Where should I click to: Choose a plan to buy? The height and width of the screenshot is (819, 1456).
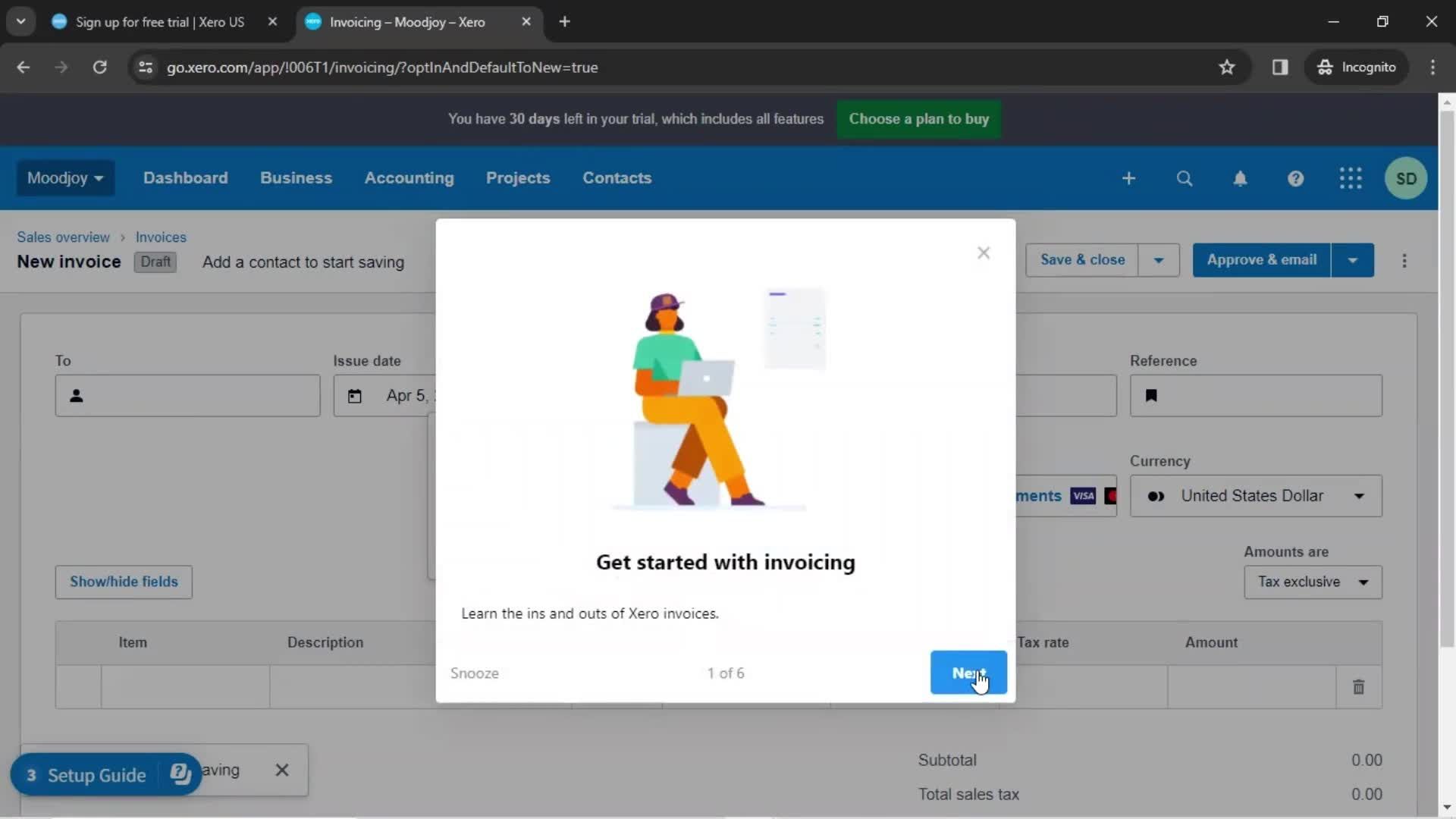coord(918,119)
